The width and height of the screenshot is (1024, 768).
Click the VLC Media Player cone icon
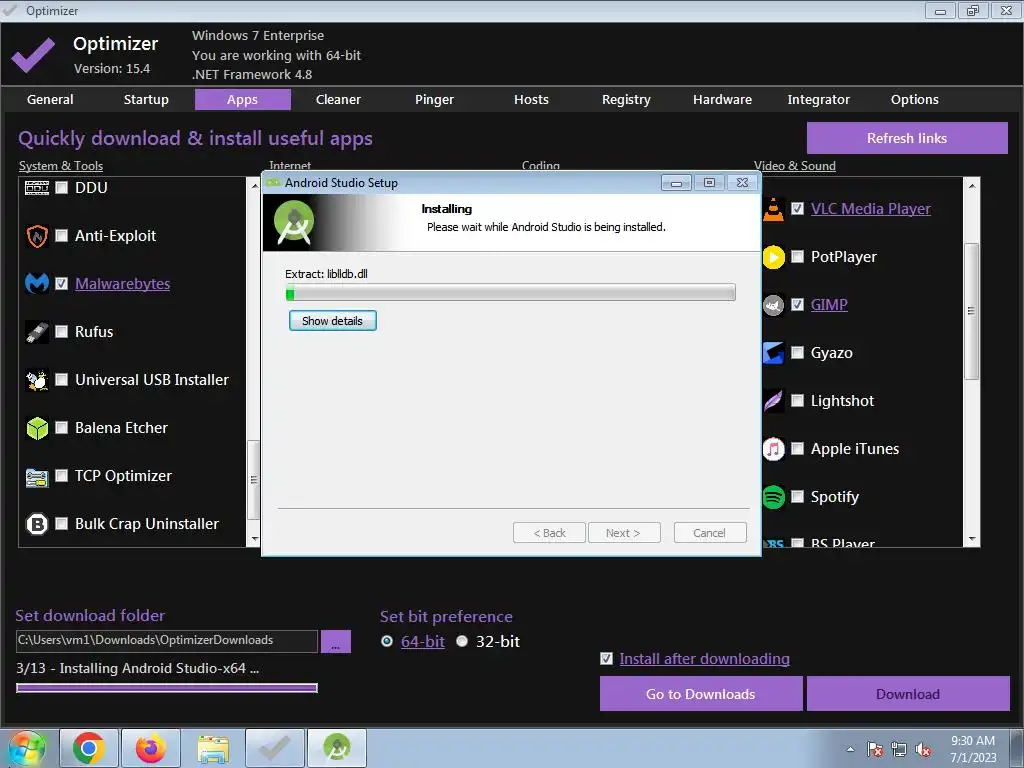[x=773, y=209]
